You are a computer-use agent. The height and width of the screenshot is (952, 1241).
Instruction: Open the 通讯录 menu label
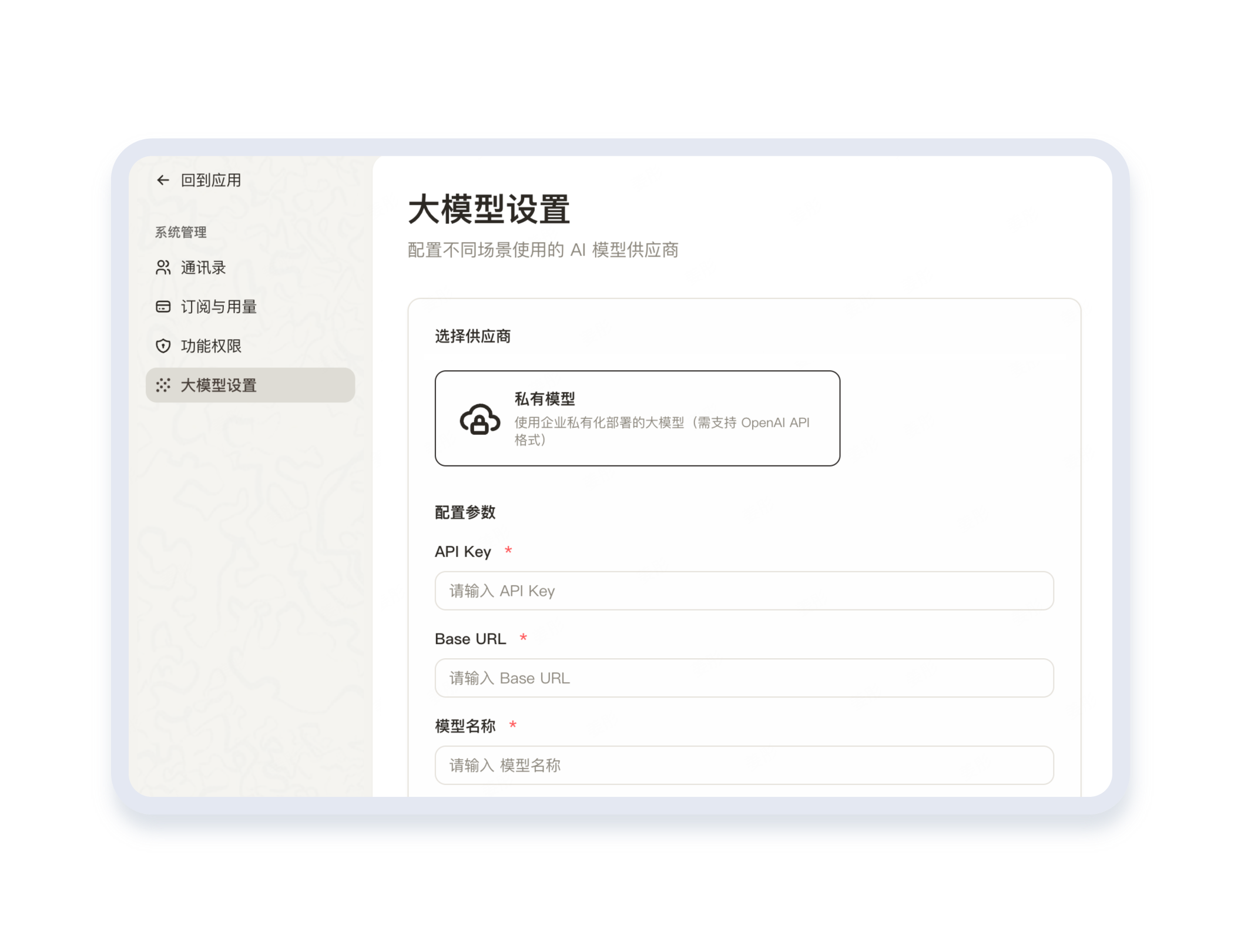203,268
